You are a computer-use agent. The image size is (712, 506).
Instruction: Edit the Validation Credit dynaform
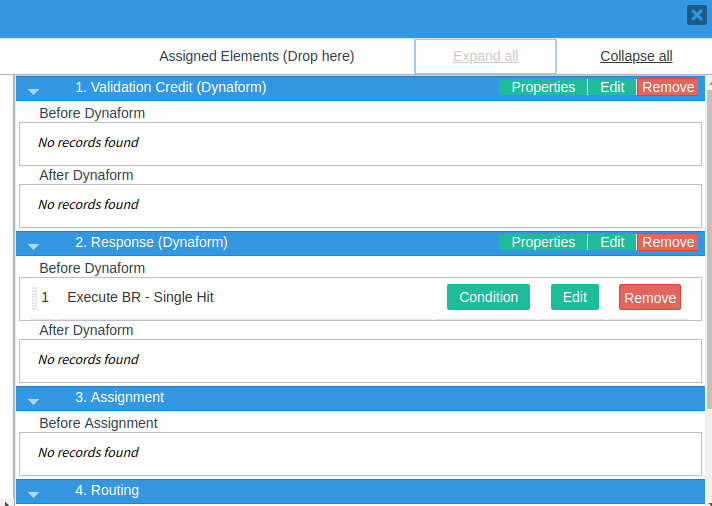tap(612, 88)
